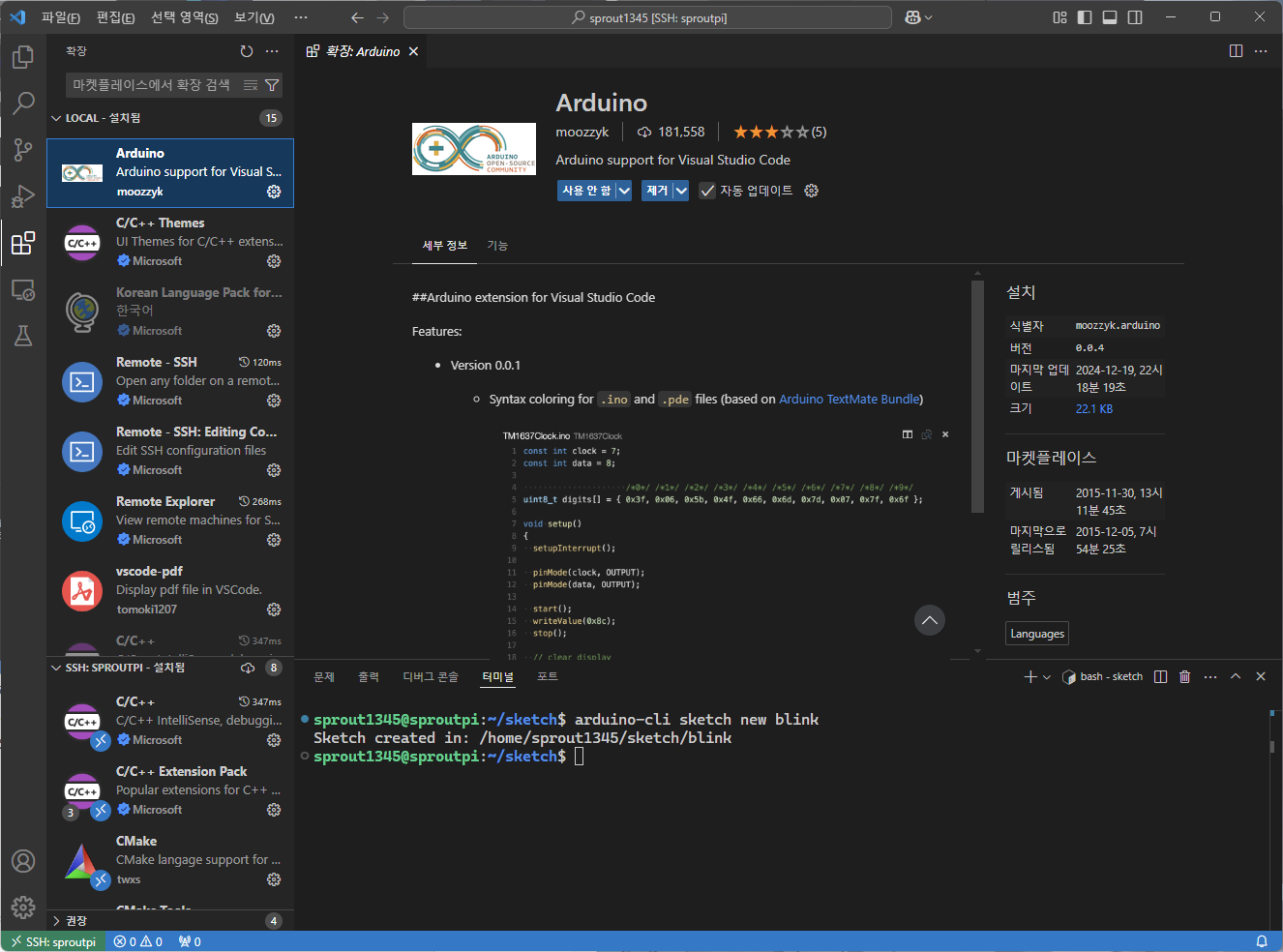This screenshot has height=952, width=1283.
Task: Open manage gear for C/C++ Themes row
Action: (x=274, y=261)
